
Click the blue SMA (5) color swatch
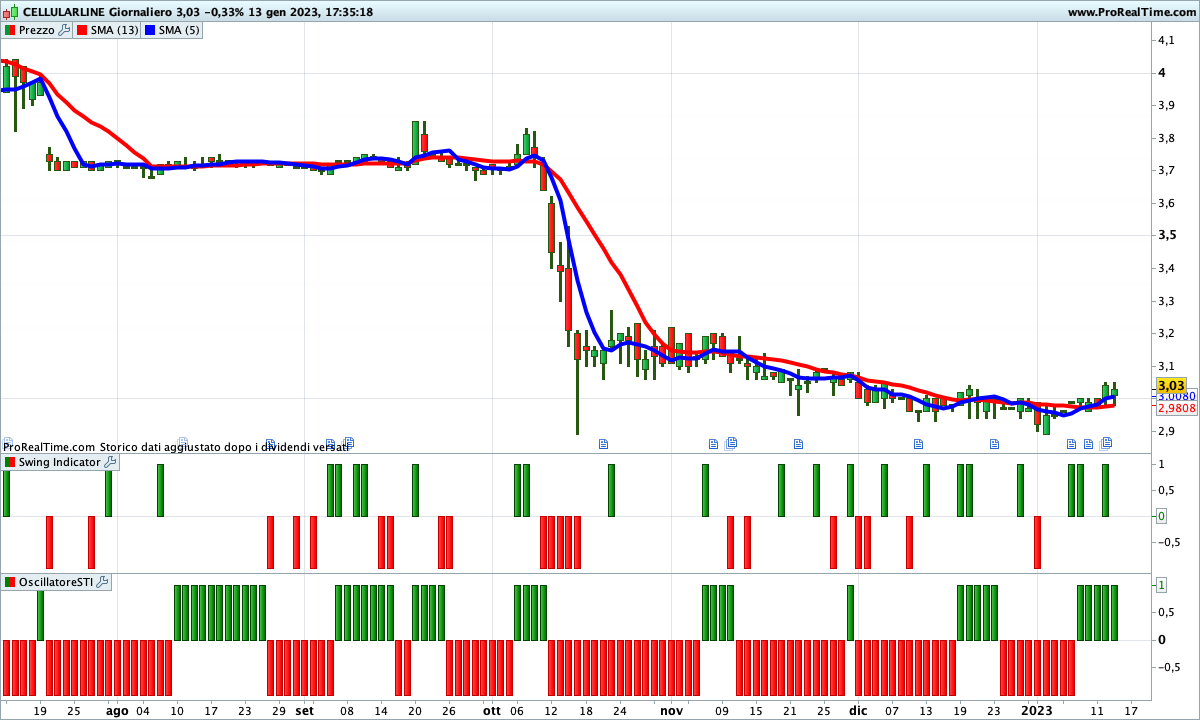[151, 30]
